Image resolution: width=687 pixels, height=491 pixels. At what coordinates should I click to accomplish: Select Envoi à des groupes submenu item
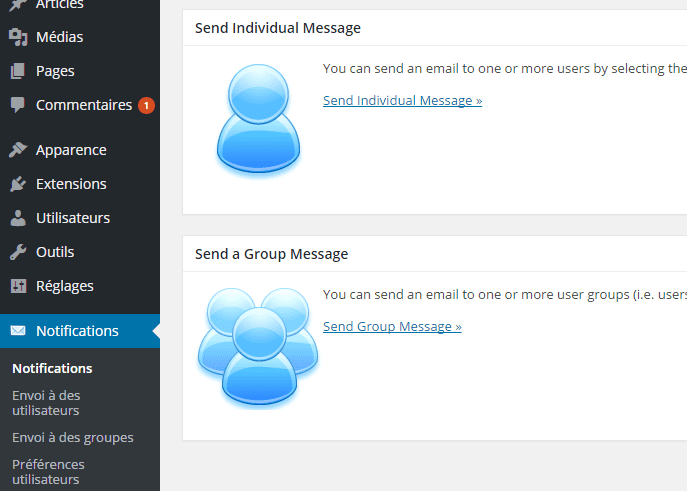tap(73, 438)
